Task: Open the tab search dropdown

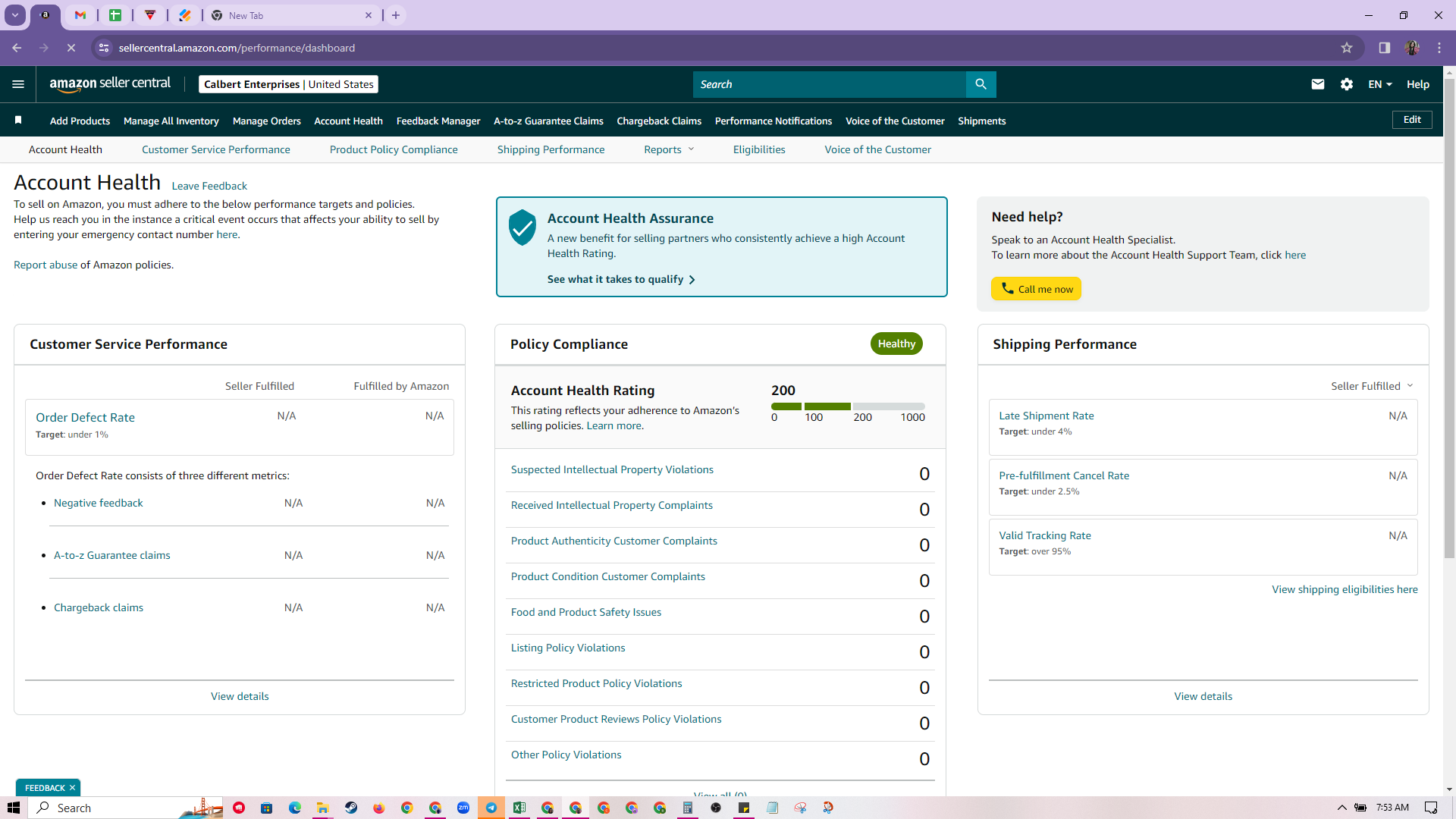Action: [x=15, y=15]
